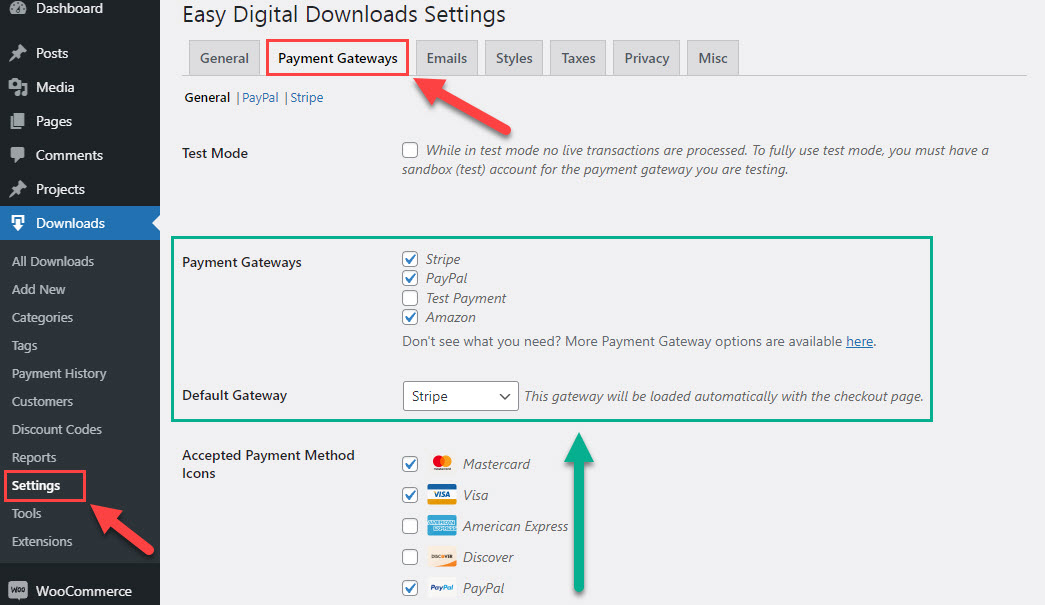Open the WooCommerce menu item
Viewport: 1045px width, 605px height.
coord(80,590)
